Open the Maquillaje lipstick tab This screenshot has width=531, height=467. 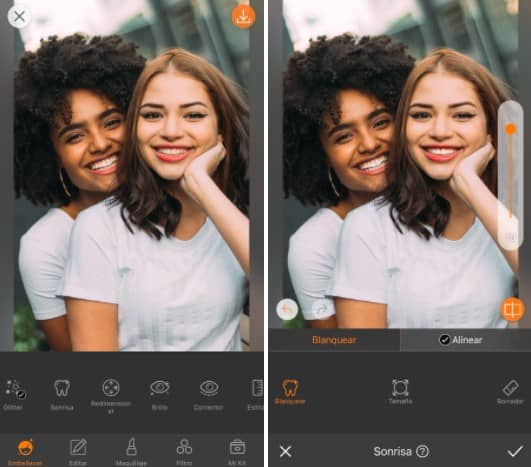131,452
